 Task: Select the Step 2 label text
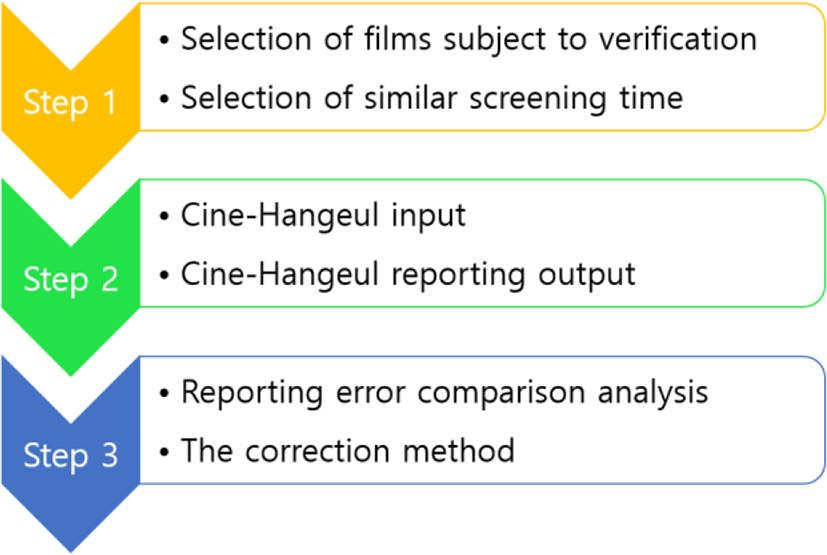pyautogui.click(x=71, y=279)
